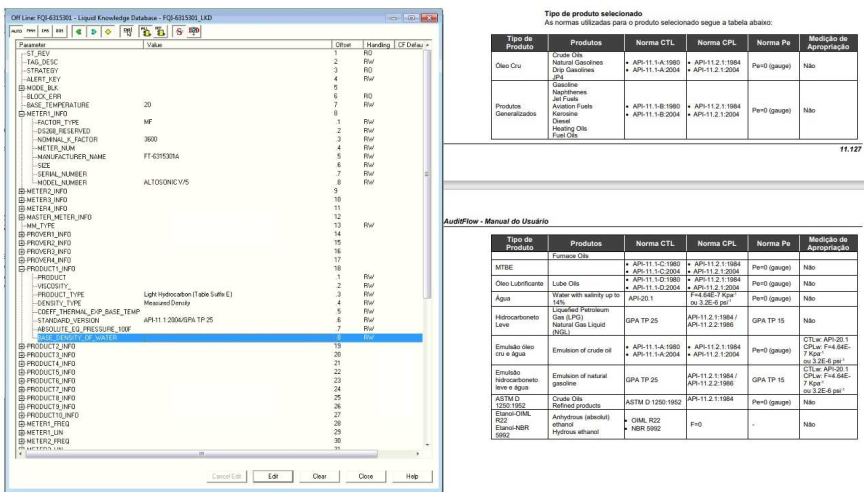Select the ALERT_KEY parameter row
Image resolution: width=864 pixels, height=498 pixels.
coord(220,79)
